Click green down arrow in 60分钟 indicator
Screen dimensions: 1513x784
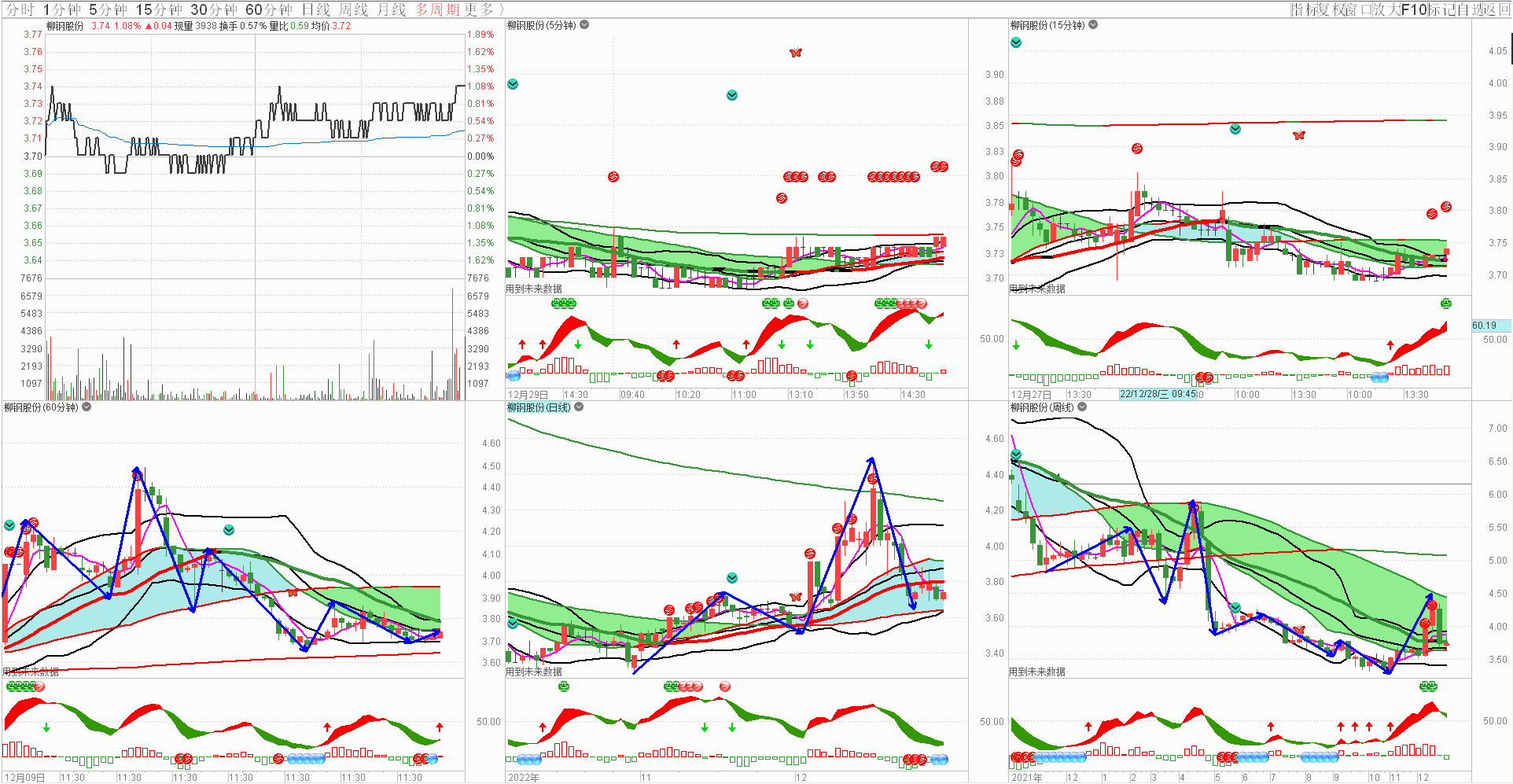(x=46, y=728)
